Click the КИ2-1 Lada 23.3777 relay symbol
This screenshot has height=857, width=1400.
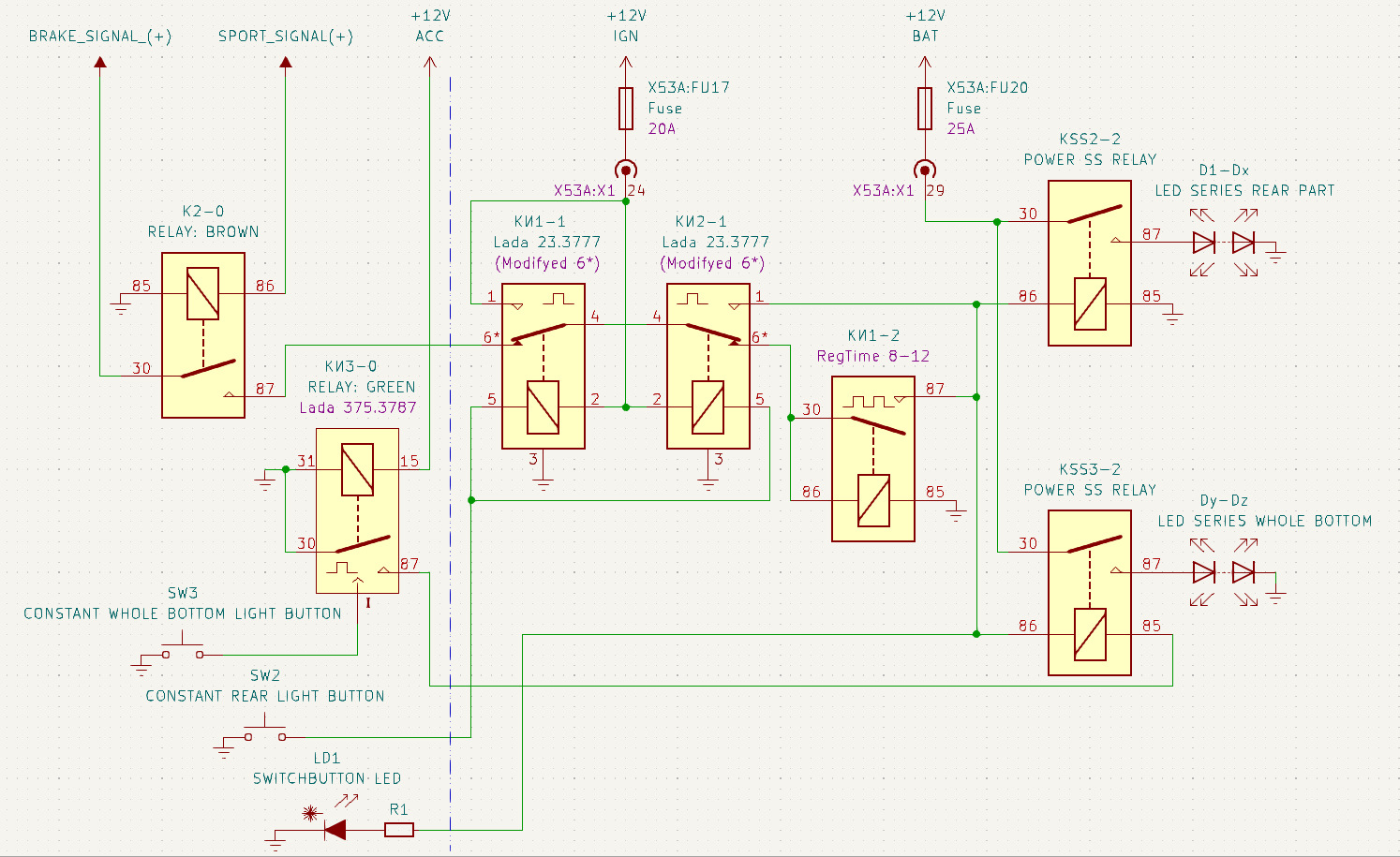pos(708,366)
